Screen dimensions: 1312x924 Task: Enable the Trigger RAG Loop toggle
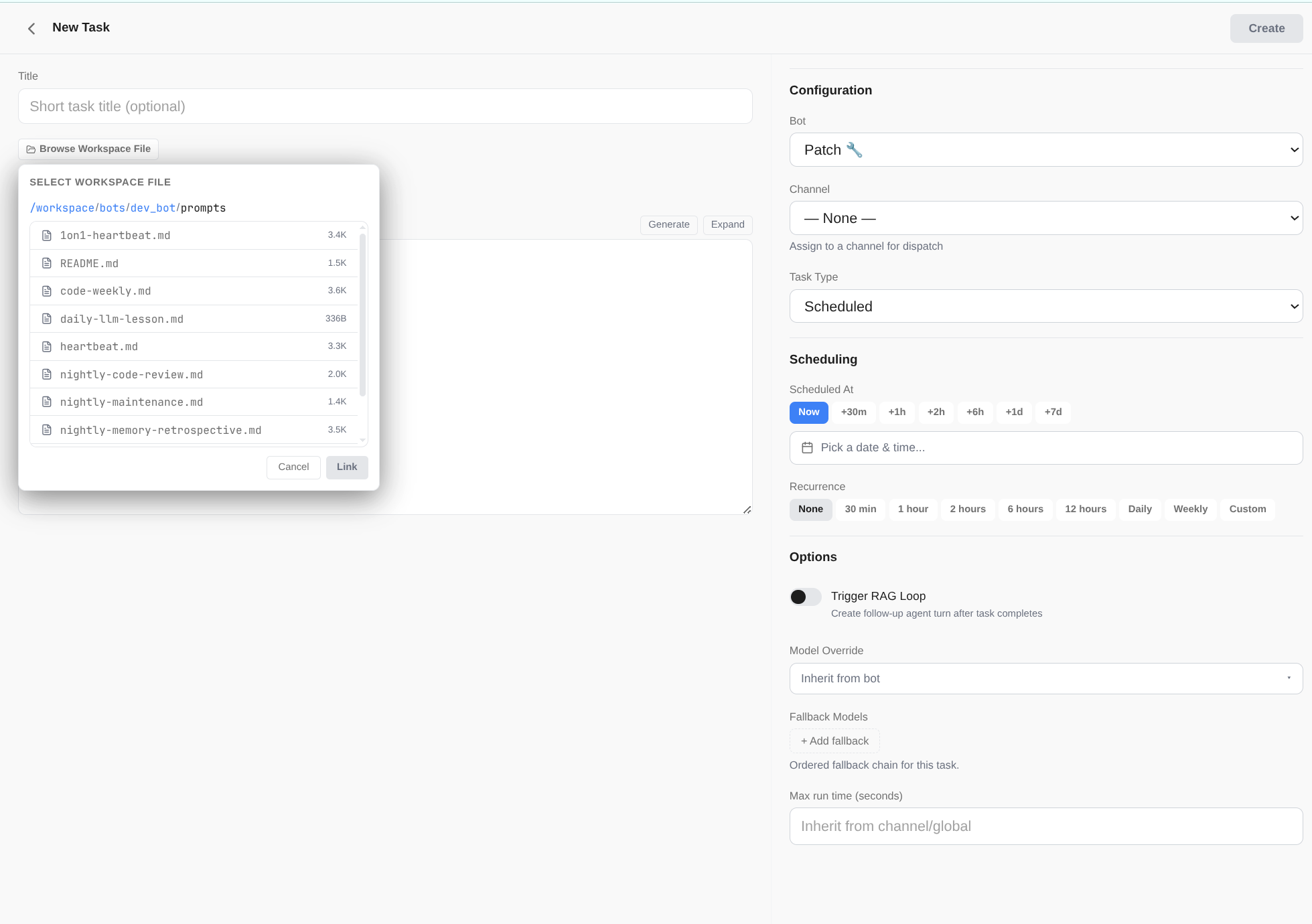(x=805, y=596)
